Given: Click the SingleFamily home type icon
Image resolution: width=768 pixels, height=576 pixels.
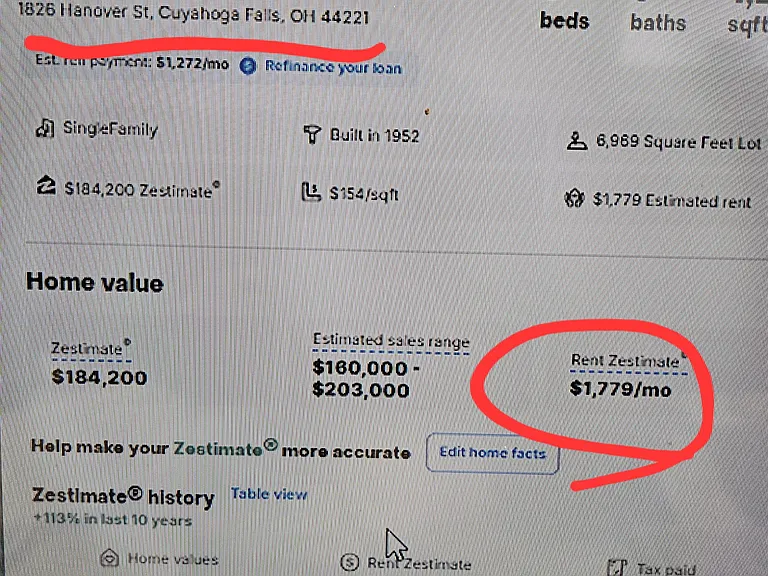Looking at the screenshot, I should point(45,128).
